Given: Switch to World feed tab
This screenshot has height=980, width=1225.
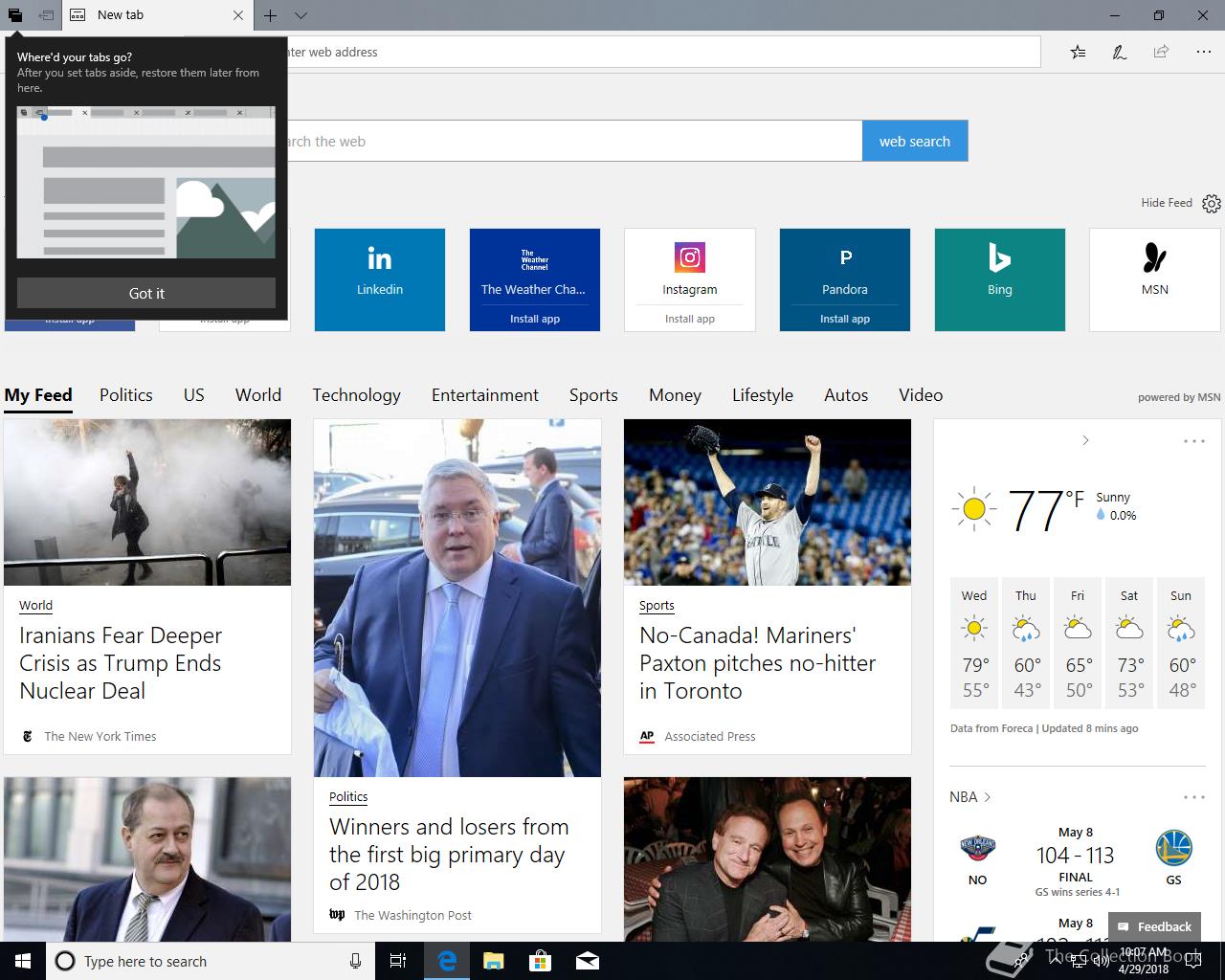Looking at the screenshot, I should (258, 395).
